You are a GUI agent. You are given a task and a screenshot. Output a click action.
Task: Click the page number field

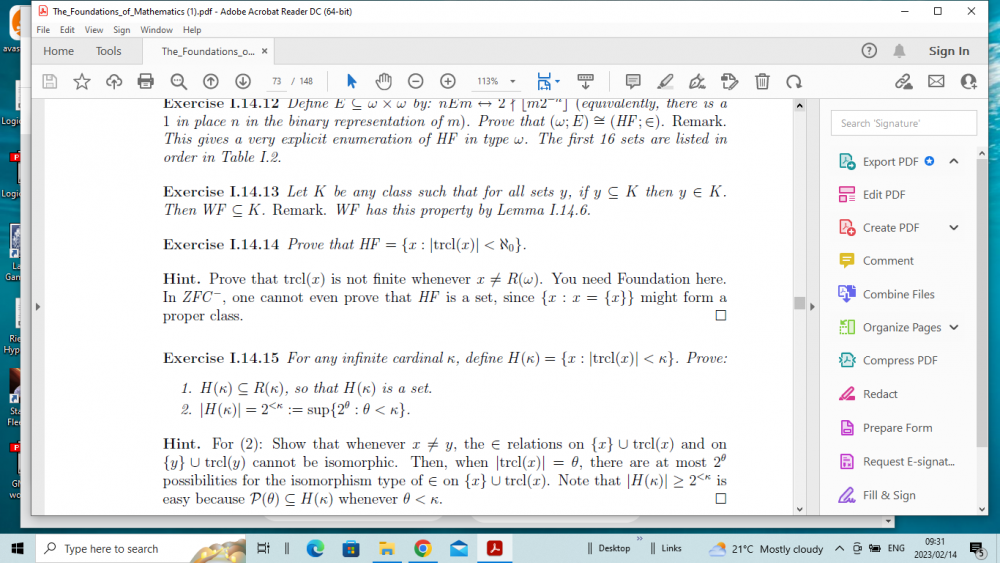click(x=276, y=81)
